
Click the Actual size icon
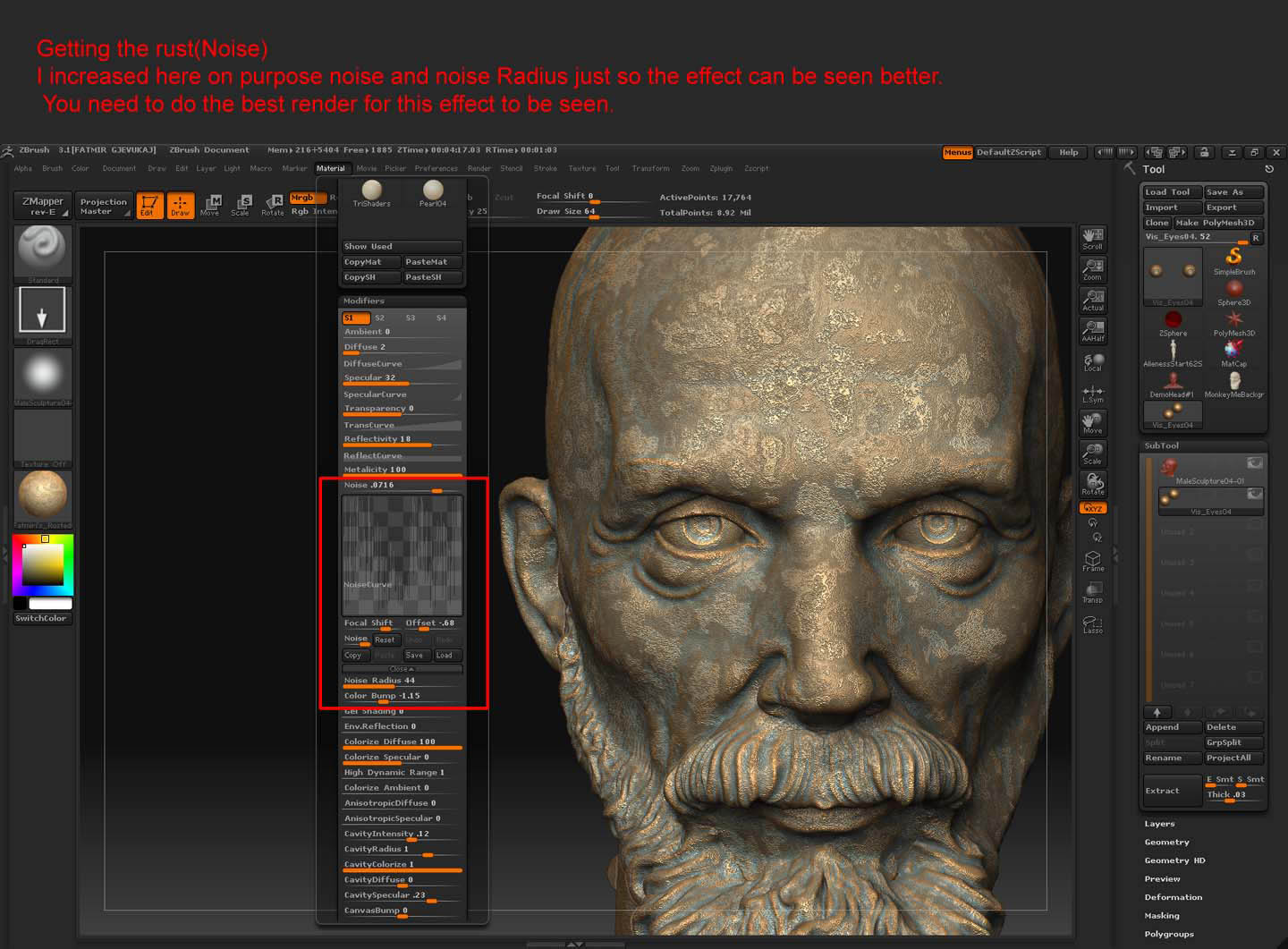point(1093,301)
